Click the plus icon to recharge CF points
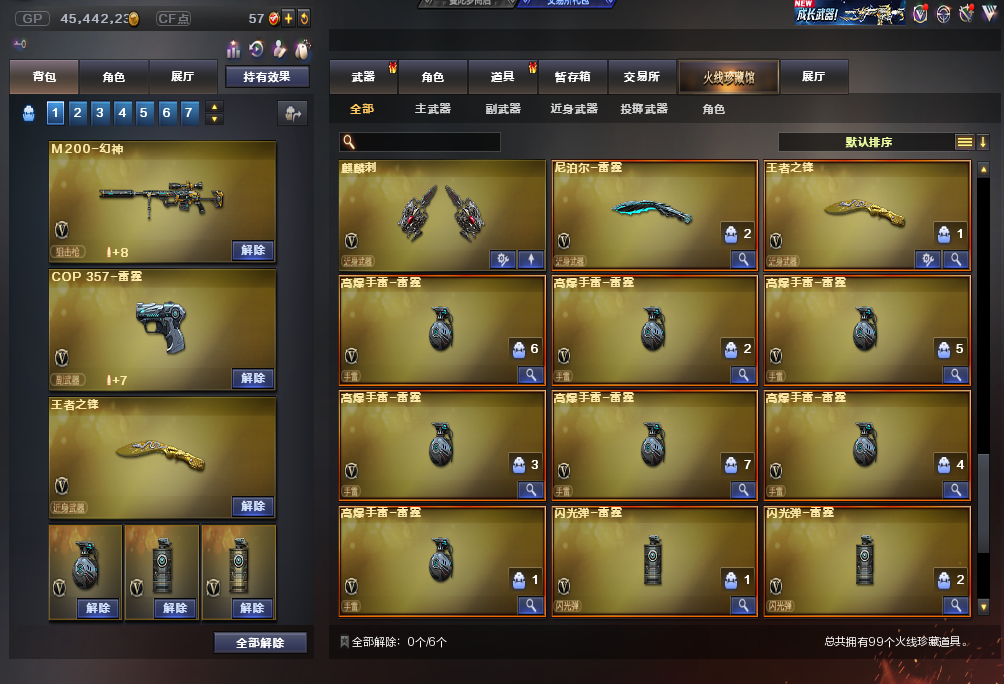 coord(289,18)
